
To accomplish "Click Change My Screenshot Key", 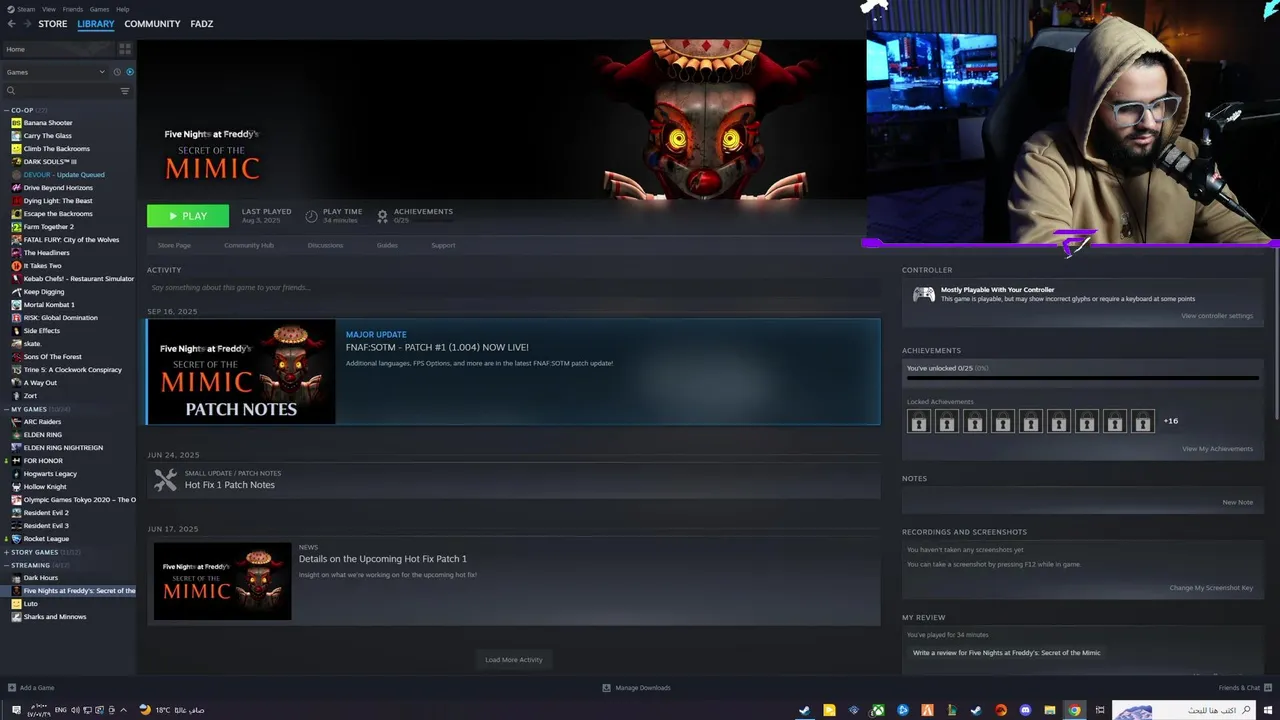I will click(x=1211, y=588).
